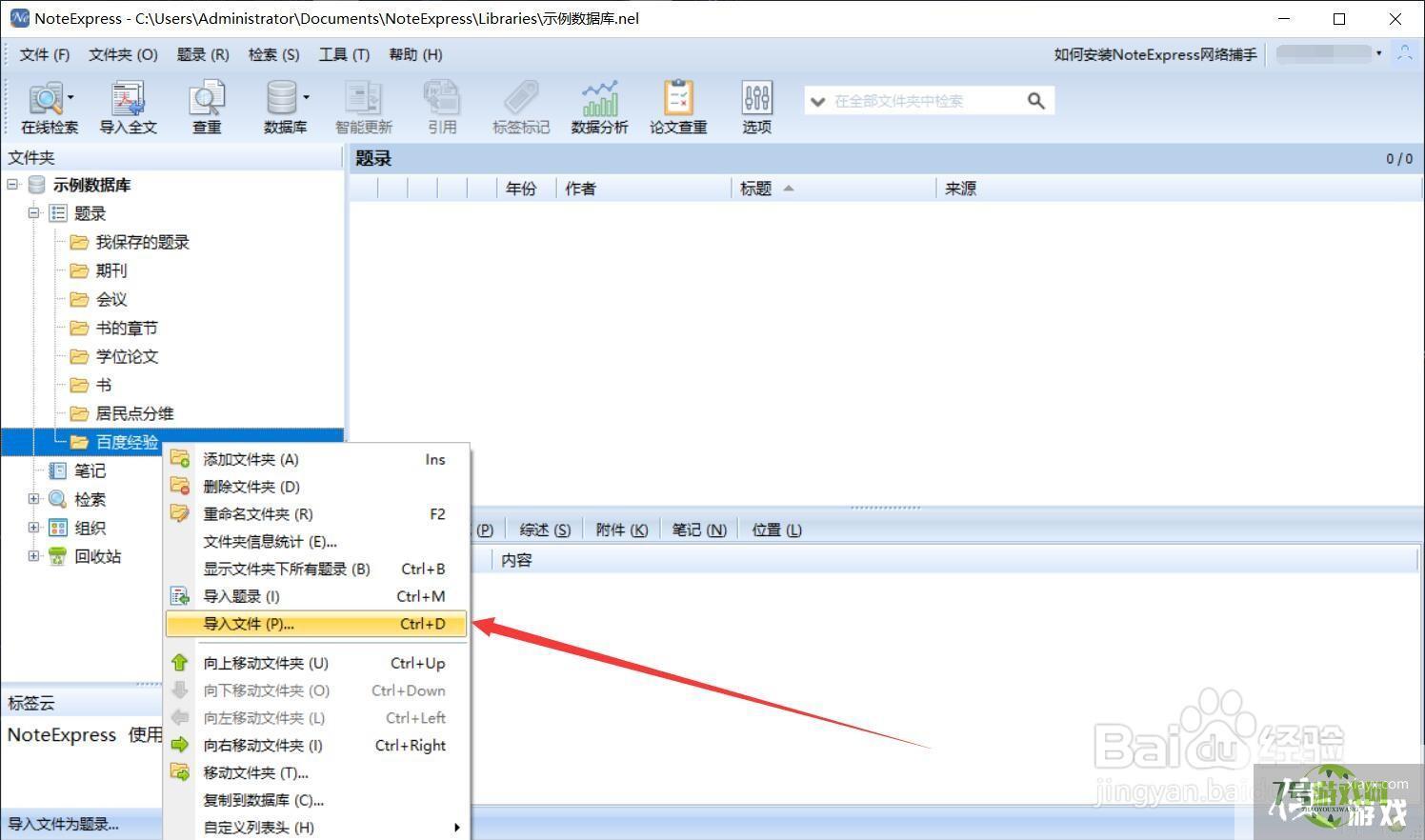The height and width of the screenshot is (840, 1425).
Task: Open the 选项 options icon
Action: 756,107
